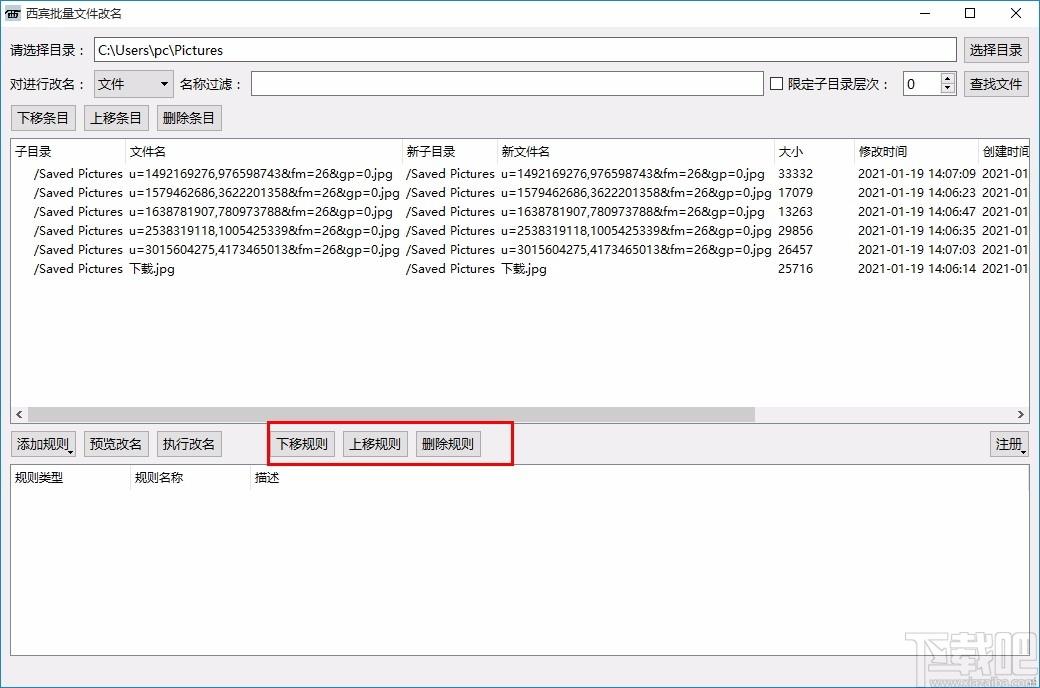The image size is (1040, 688).
Task: Select file row u=1579462686,3622201358
Action: coord(519,192)
